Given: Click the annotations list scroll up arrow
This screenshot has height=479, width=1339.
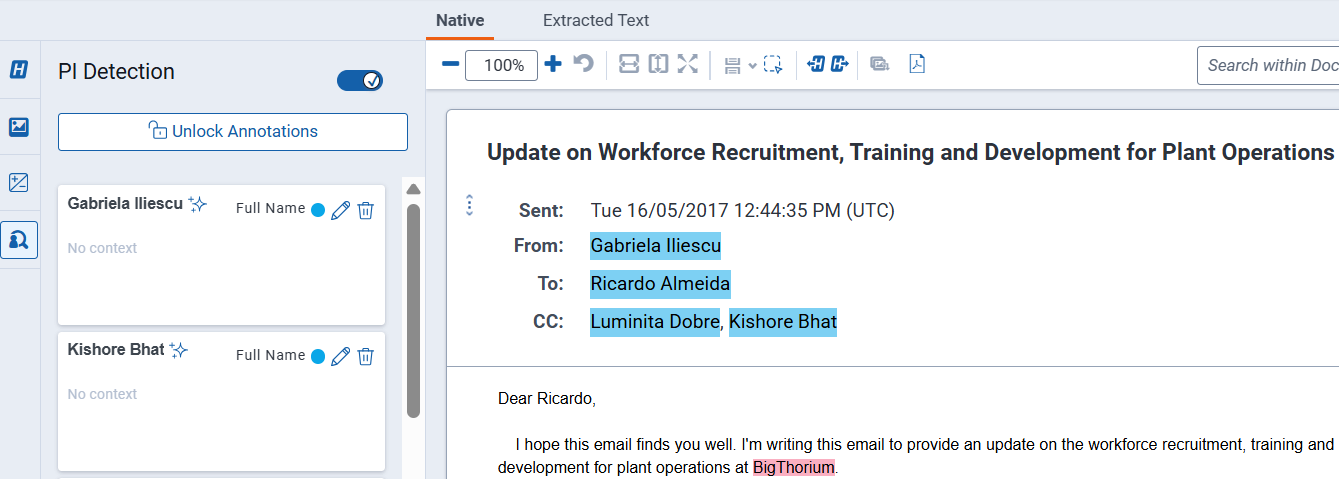Looking at the screenshot, I should 414,189.
